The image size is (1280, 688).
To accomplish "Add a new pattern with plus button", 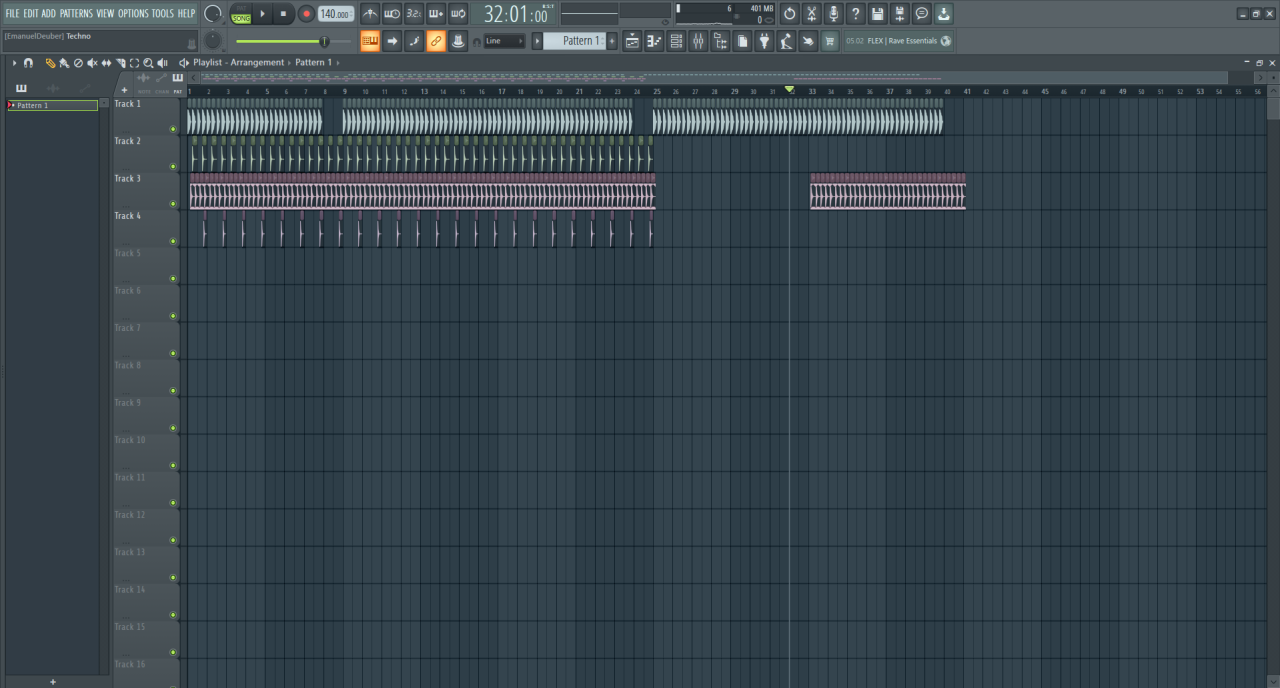I will click(613, 41).
